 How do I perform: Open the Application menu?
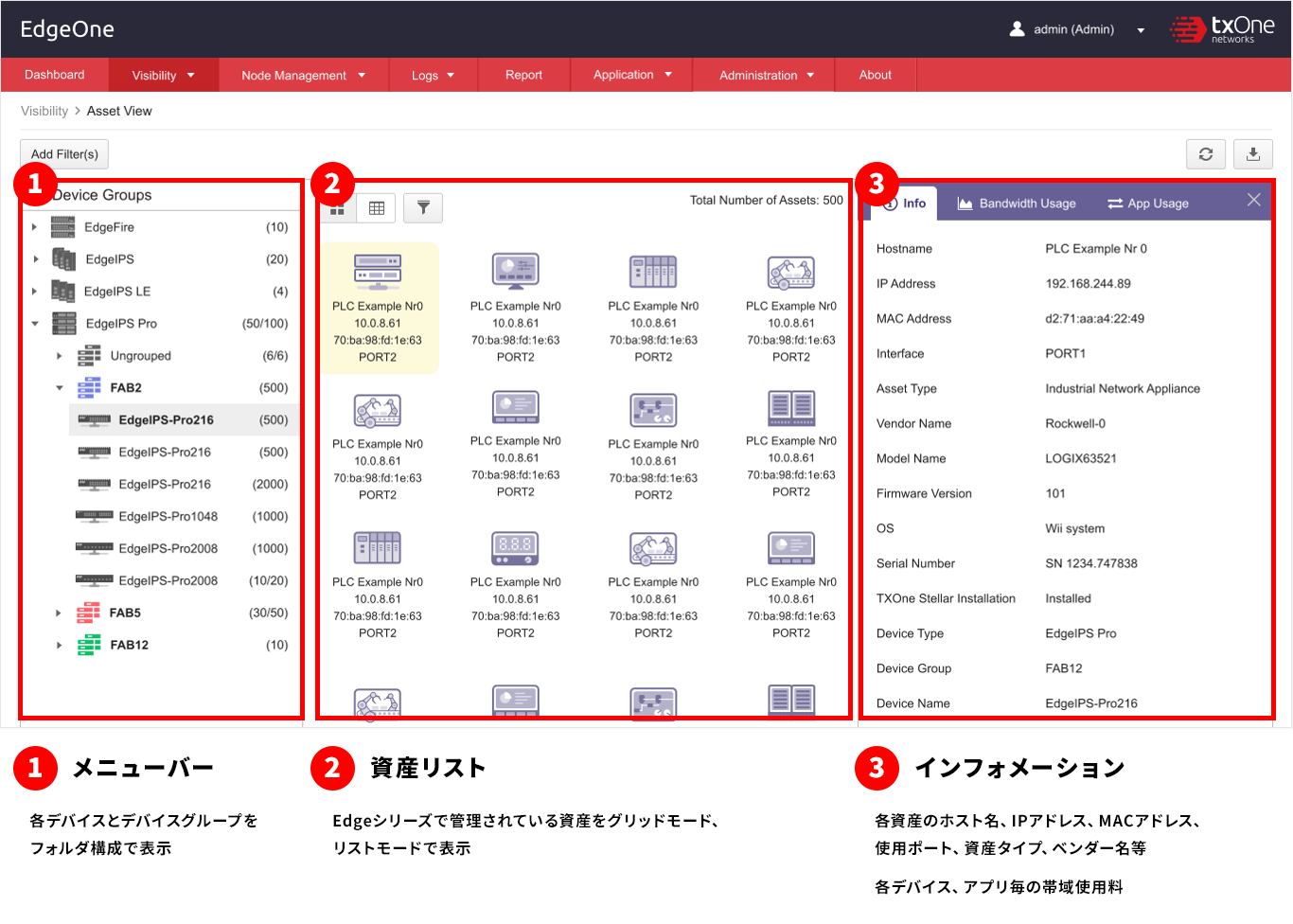point(631,75)
